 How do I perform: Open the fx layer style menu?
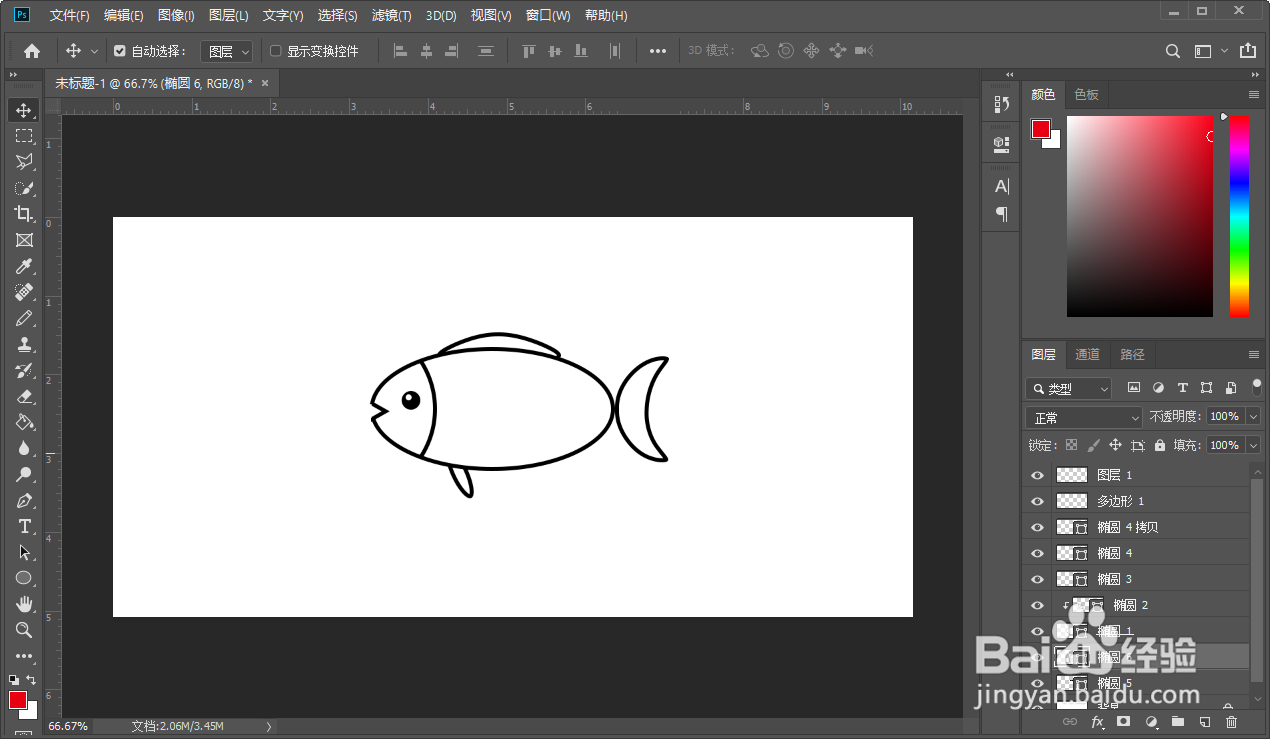click(x=1097, y=721)
